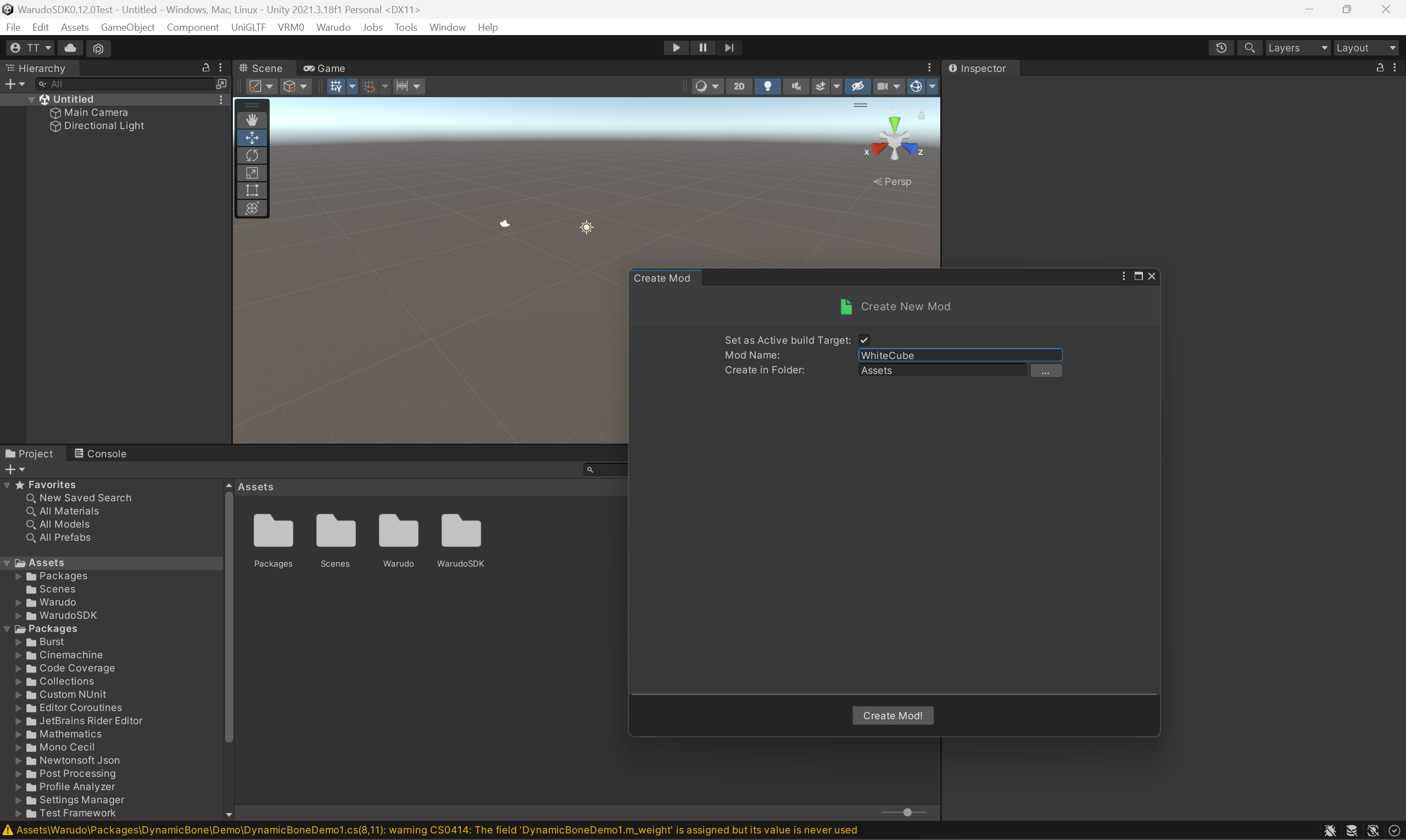Select the Rect transform tool
The height and width of the screenshot is (840, 1406).
click(x=252, y=190)
